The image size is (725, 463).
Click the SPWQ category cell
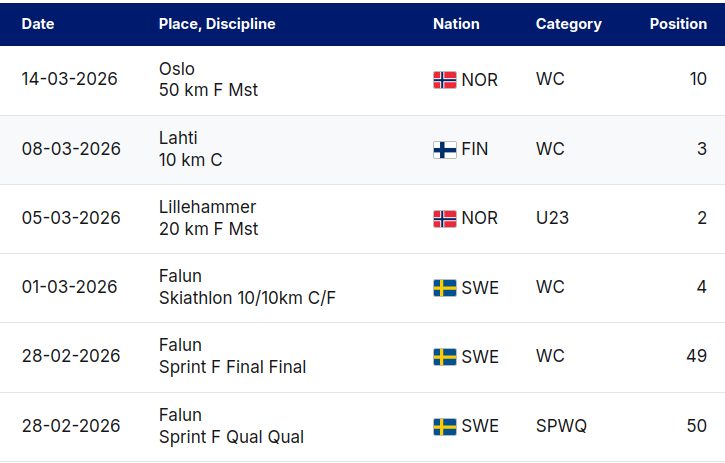561,426
